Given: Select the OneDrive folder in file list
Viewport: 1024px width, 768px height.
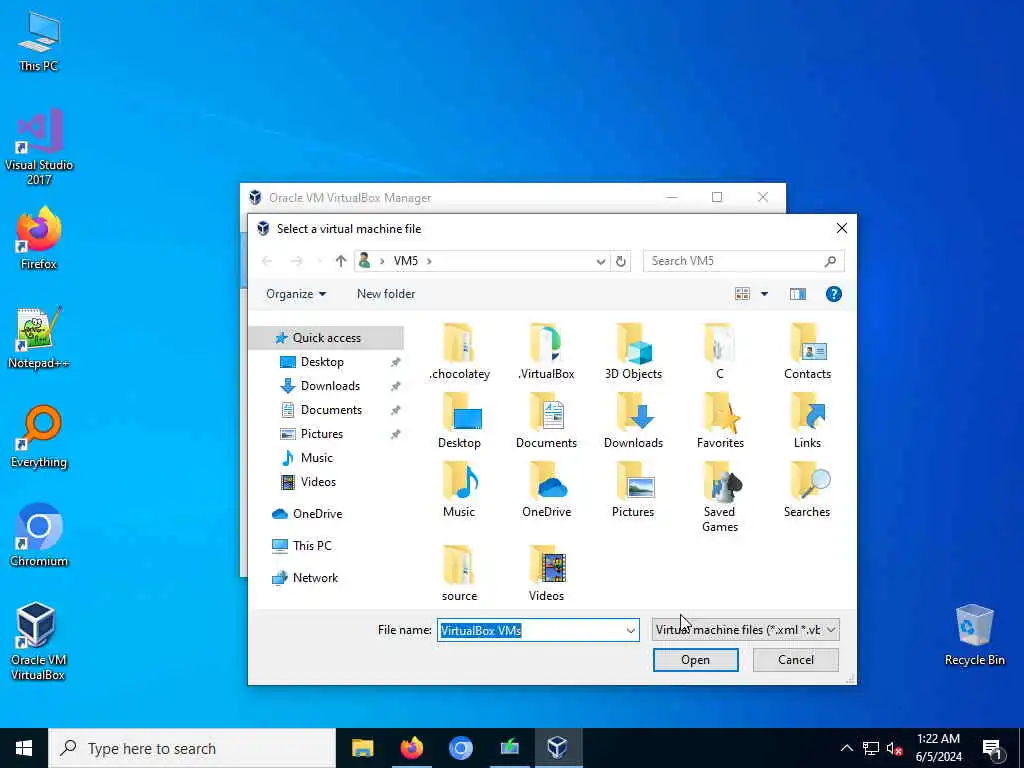Looking at the screenshot, I should click(x=546, y=490).
